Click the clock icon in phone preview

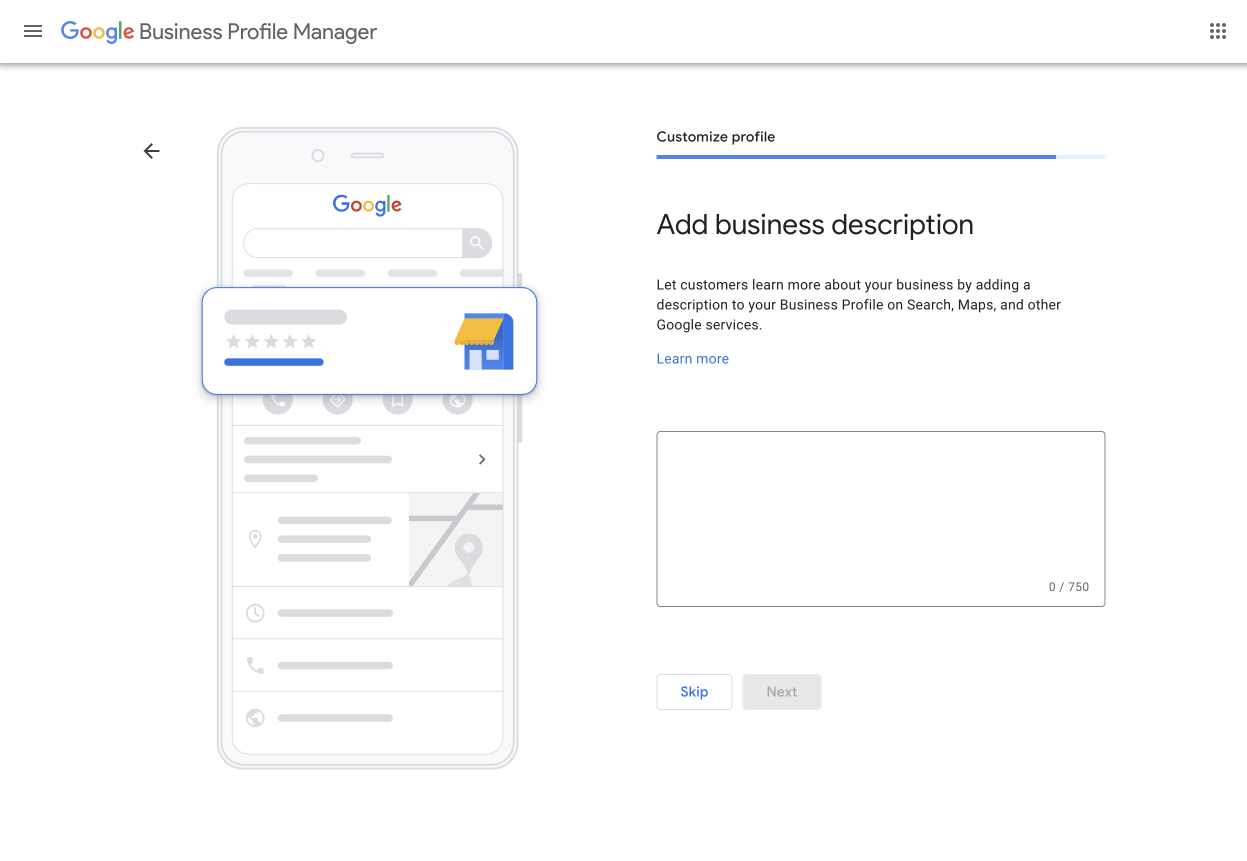click(255, 613)
